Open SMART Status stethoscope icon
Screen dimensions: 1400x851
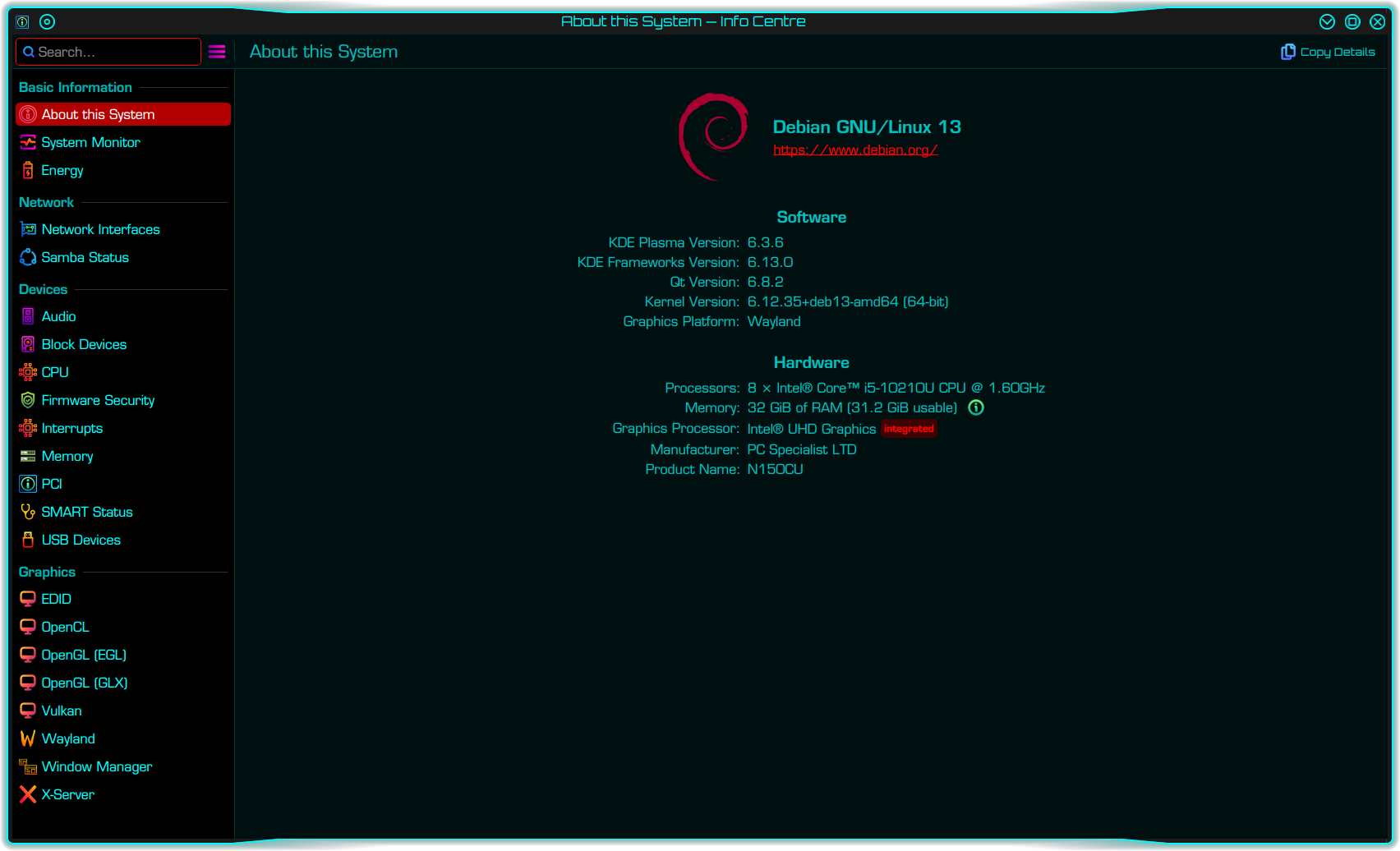point(28,512)
